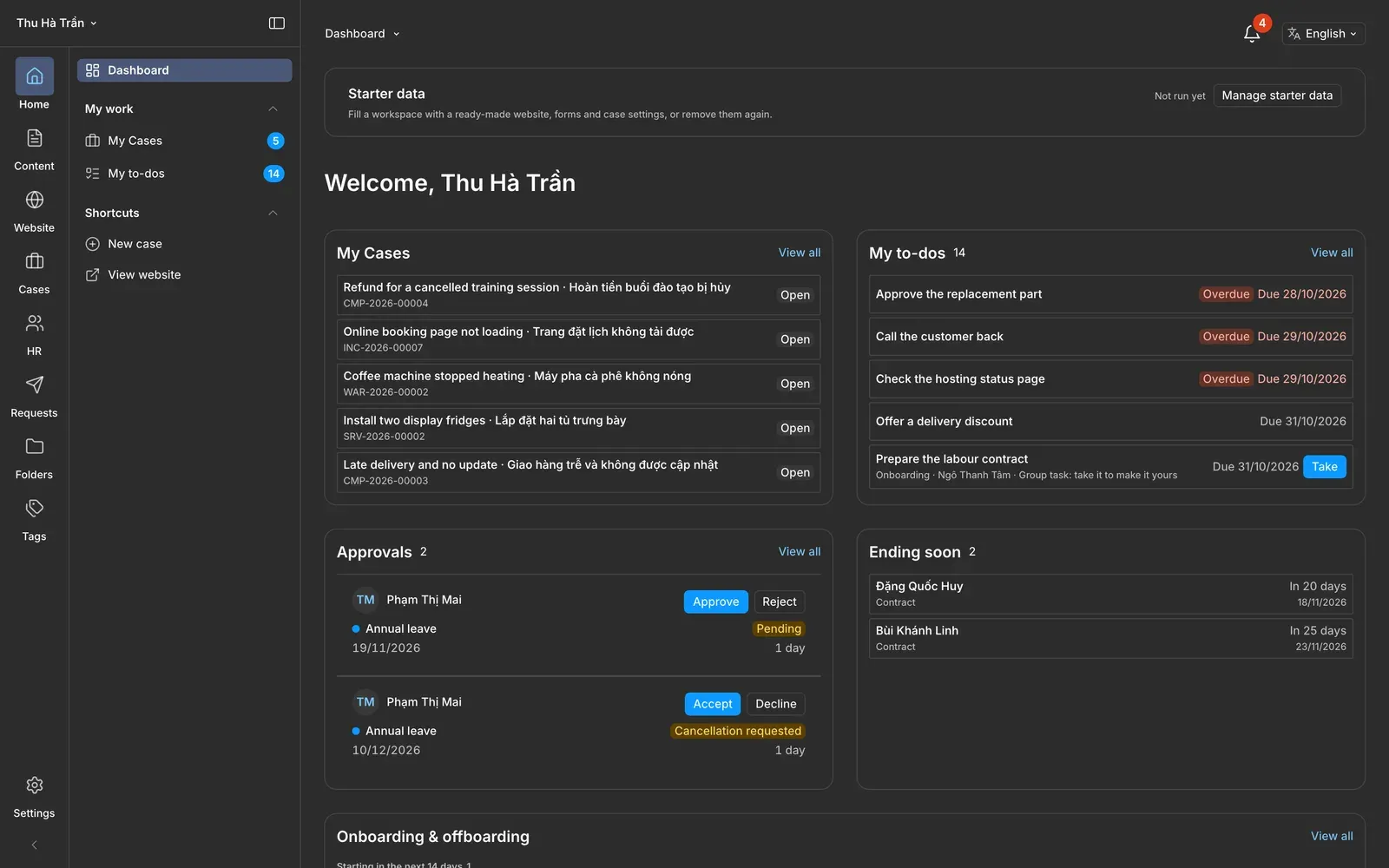The height and width of the screenshot is (868, 1389).
Task: Decline the leave cancellation request
Action: coord(775,704)
